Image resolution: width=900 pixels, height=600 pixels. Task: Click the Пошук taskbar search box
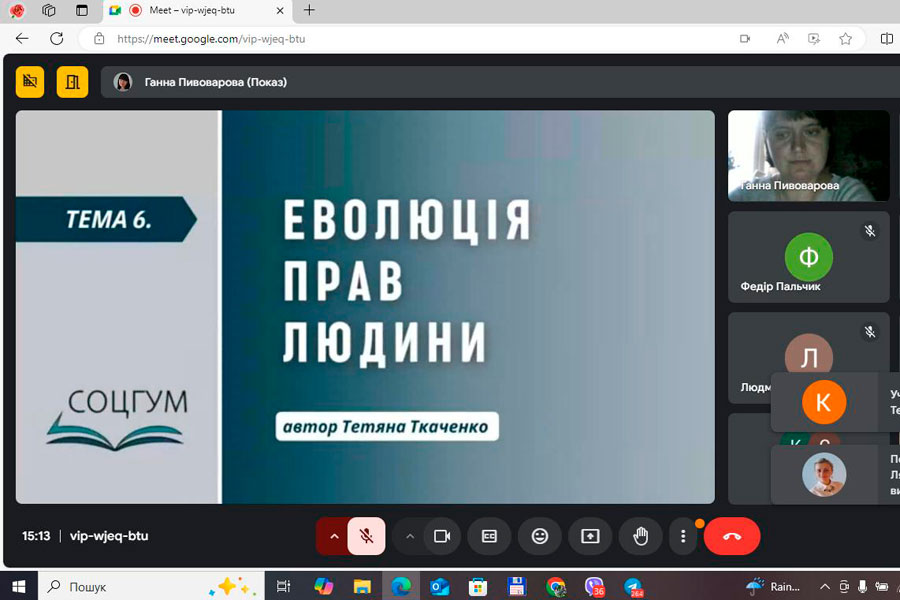tap(151, 586)
